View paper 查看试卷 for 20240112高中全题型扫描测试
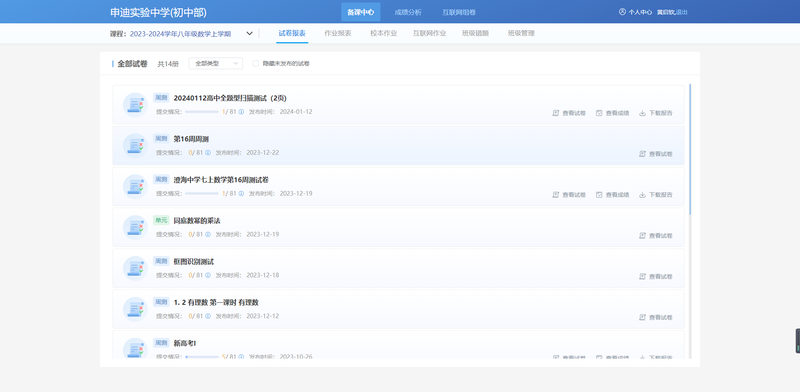 point(569,113)
